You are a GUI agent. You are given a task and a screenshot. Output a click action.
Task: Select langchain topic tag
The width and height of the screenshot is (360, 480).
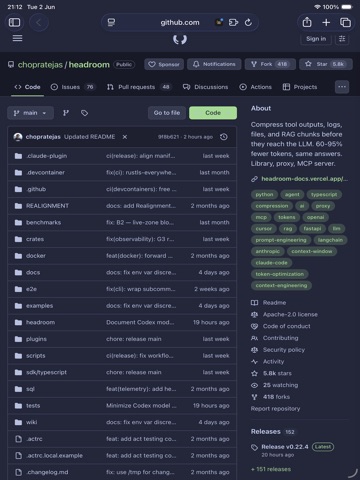pos(330,240)
